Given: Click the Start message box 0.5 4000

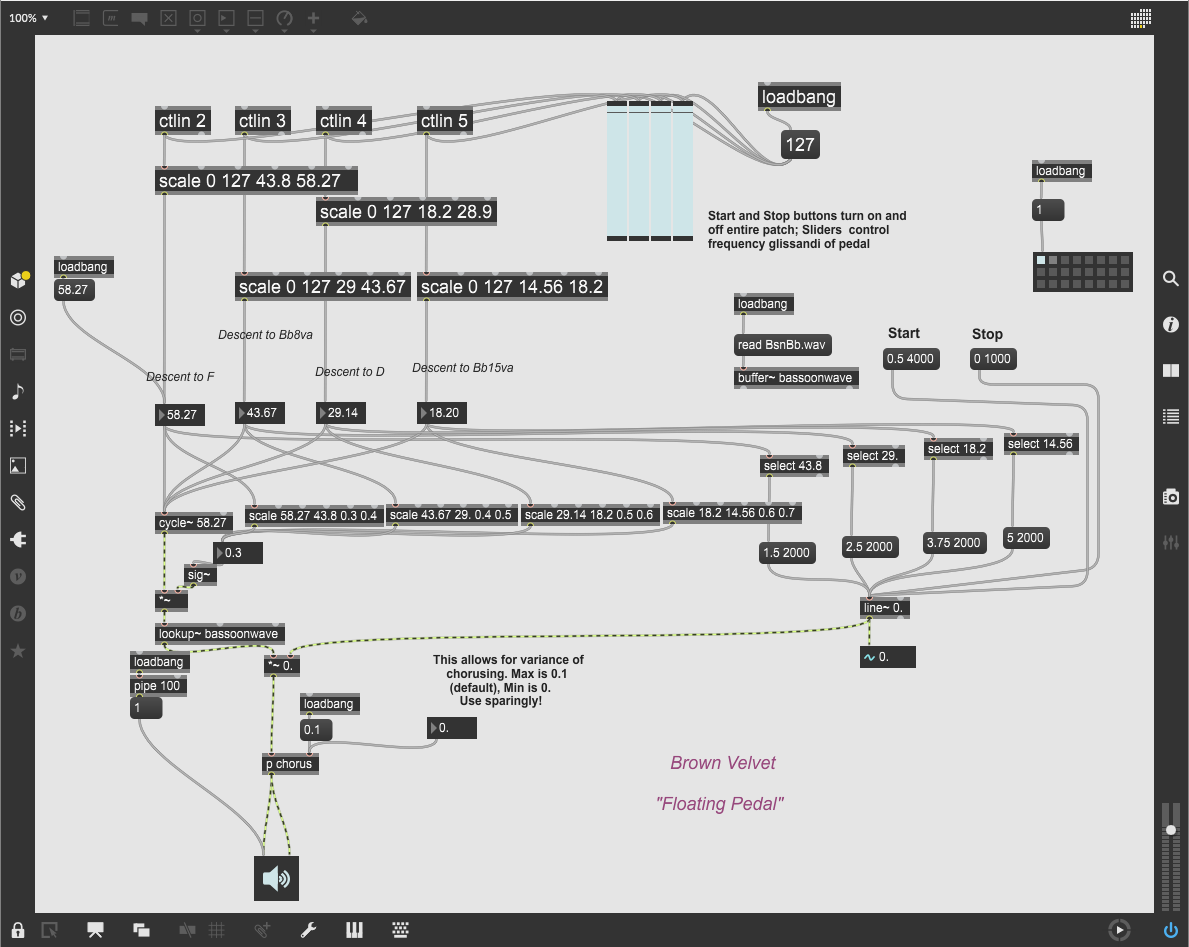Looking at the screenshot, I should 911,359.
